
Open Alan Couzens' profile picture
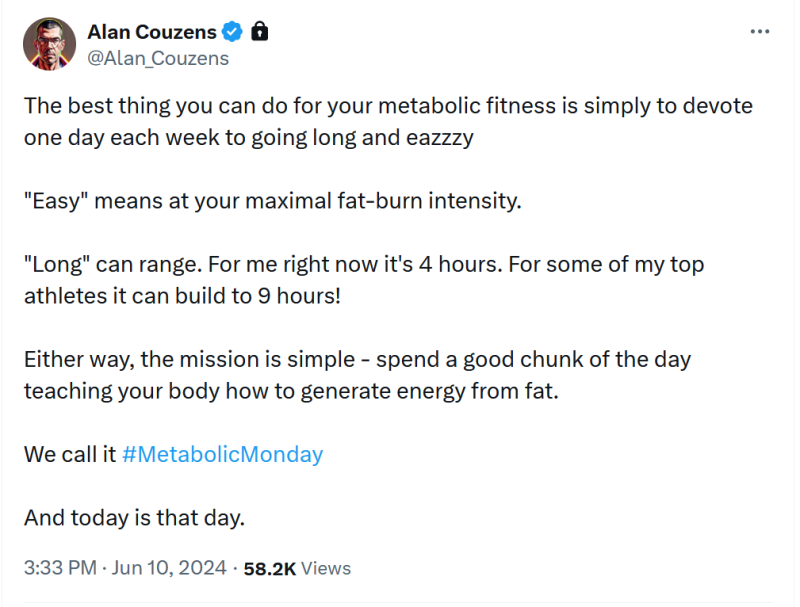click(x=49, y=44)
